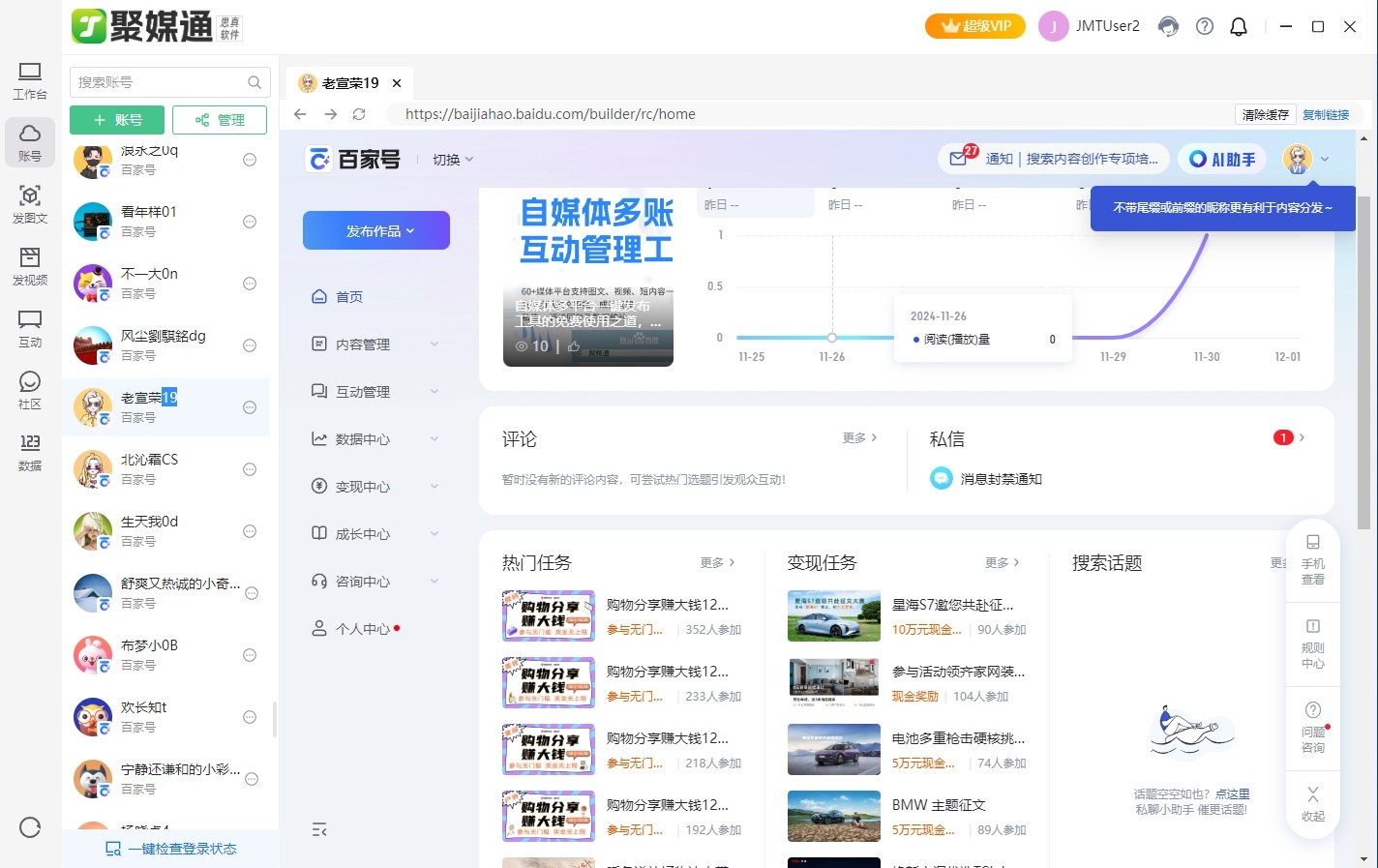The image size is (1378, 868).
Task: Open the 发布作品 dropdown
Action: click(376, 230)
